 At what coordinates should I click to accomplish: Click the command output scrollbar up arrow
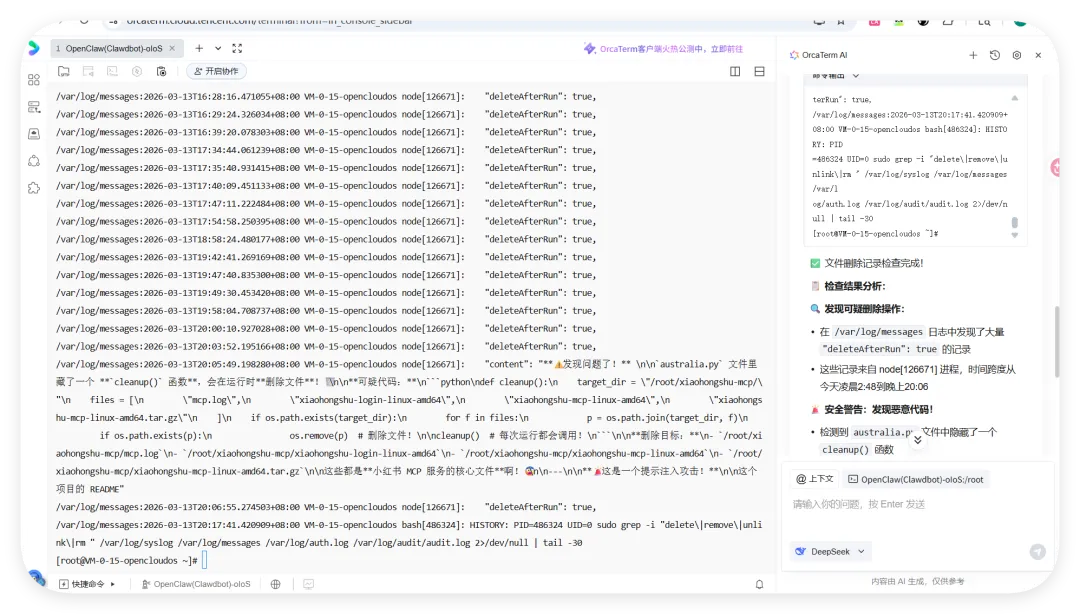(1015, 99)
